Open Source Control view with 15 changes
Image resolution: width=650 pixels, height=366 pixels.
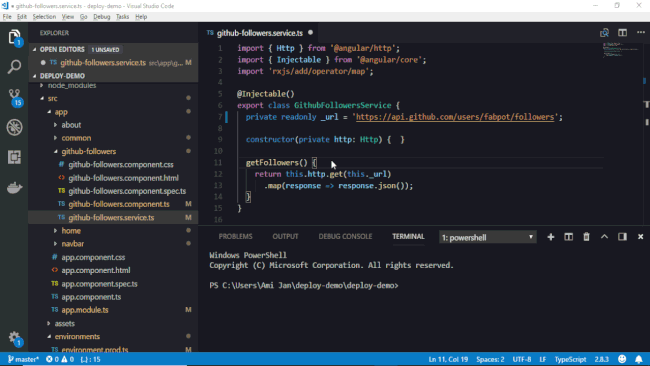coord(15,97)
